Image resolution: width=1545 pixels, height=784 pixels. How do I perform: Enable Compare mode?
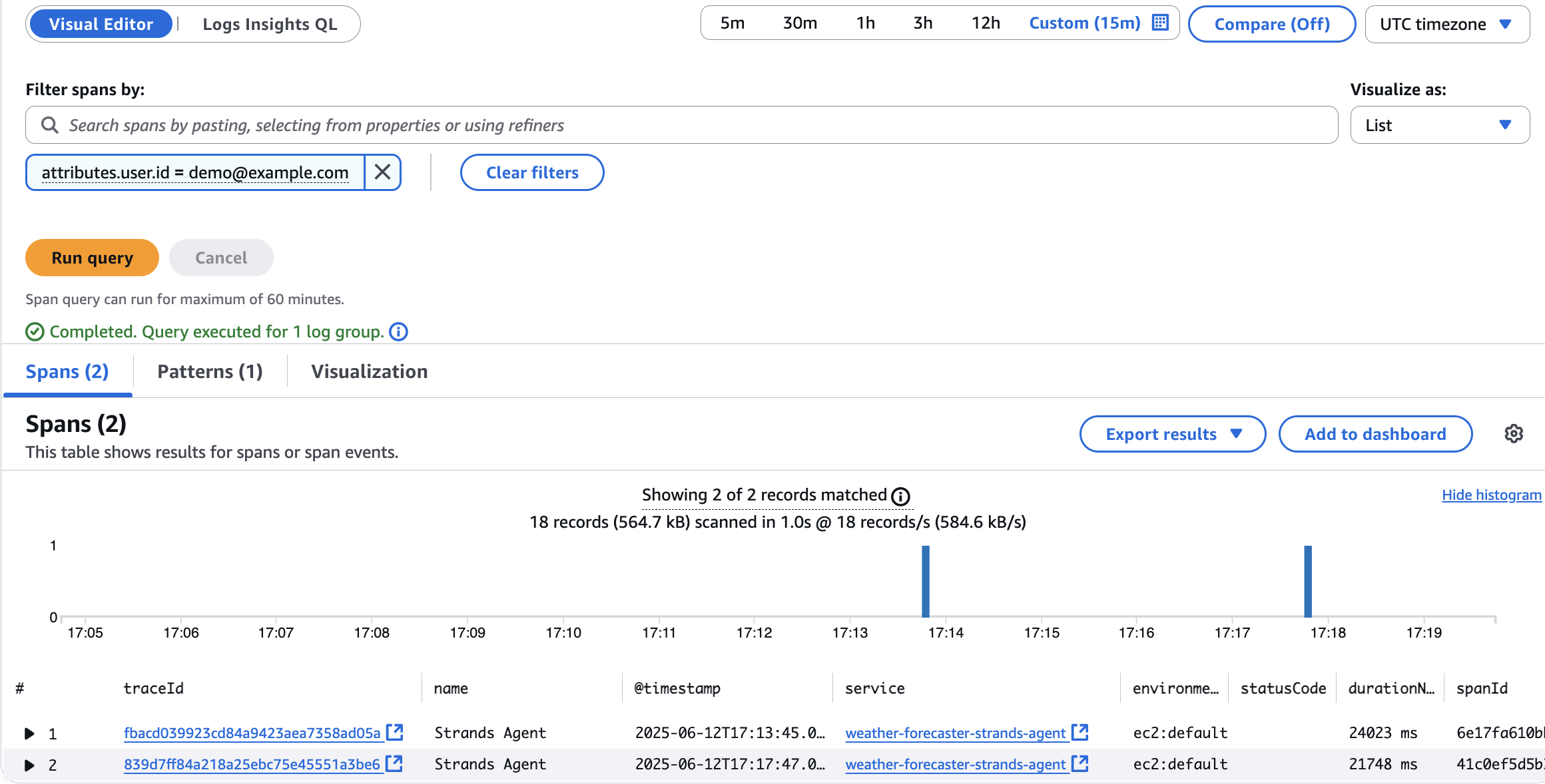[x=1271, y=24]
